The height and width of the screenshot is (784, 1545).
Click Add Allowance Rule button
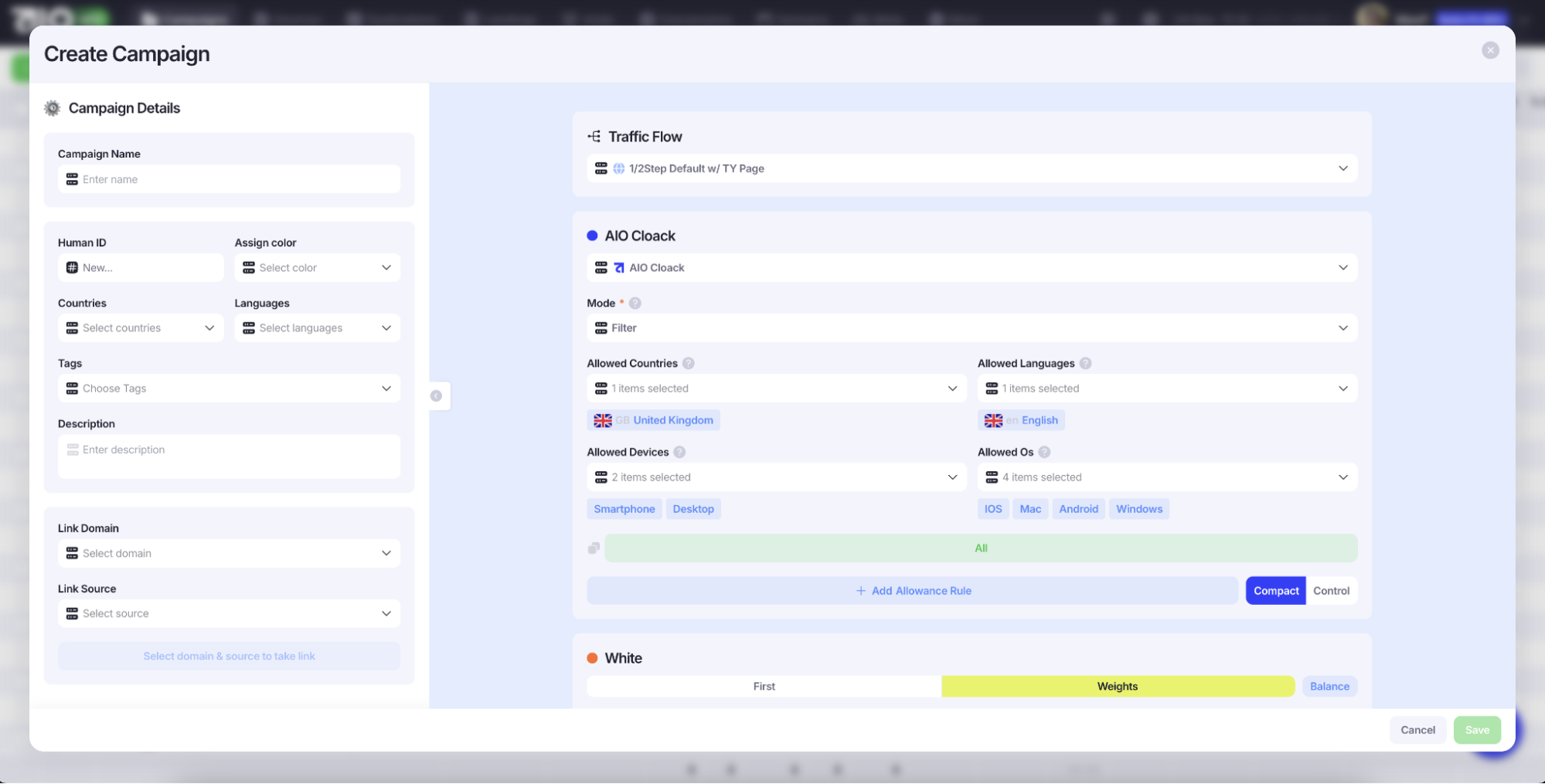pyautogui.click(x=913, y=591)
